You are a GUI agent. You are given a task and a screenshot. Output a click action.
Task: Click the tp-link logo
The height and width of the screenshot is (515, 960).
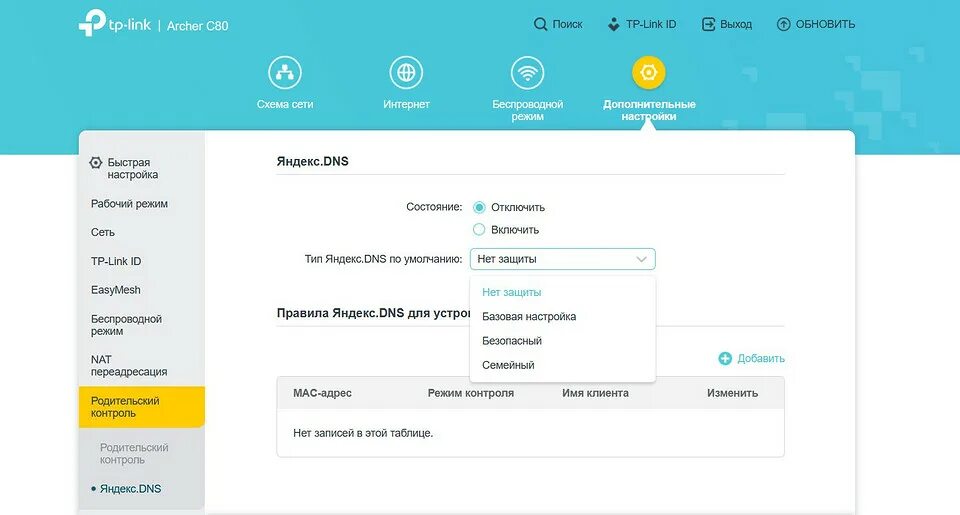point(114,23)
